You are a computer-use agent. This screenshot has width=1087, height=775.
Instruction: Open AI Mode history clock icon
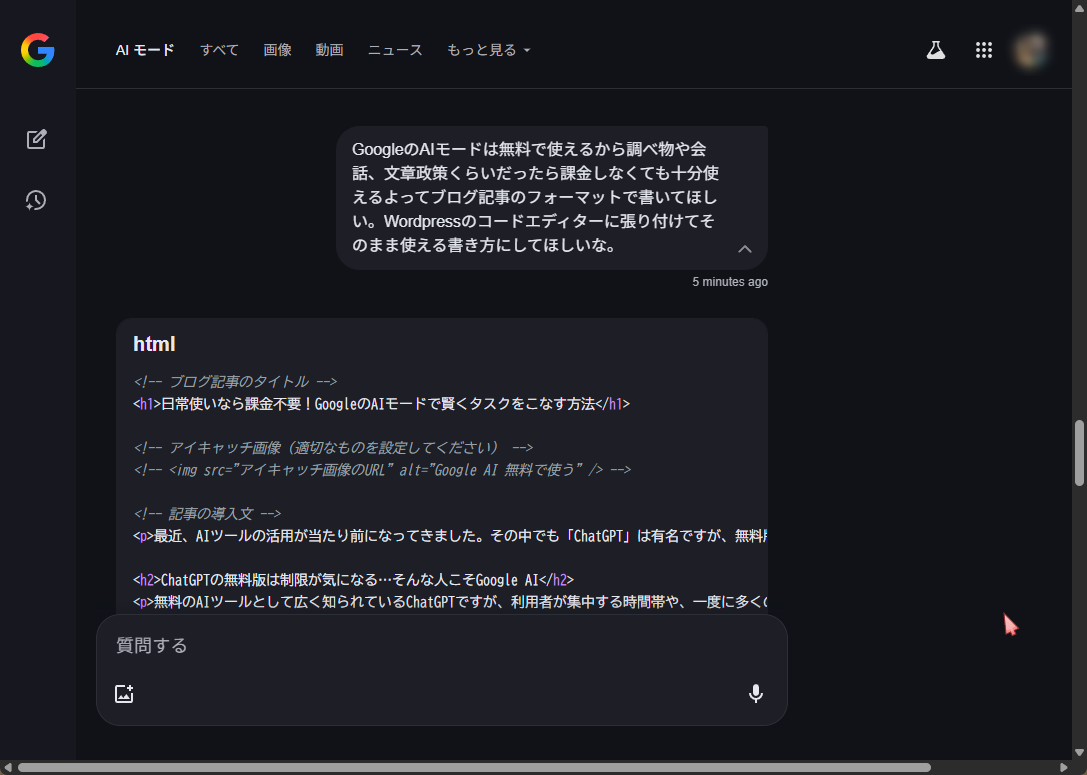pyautogui.click(x=36, y=200)
